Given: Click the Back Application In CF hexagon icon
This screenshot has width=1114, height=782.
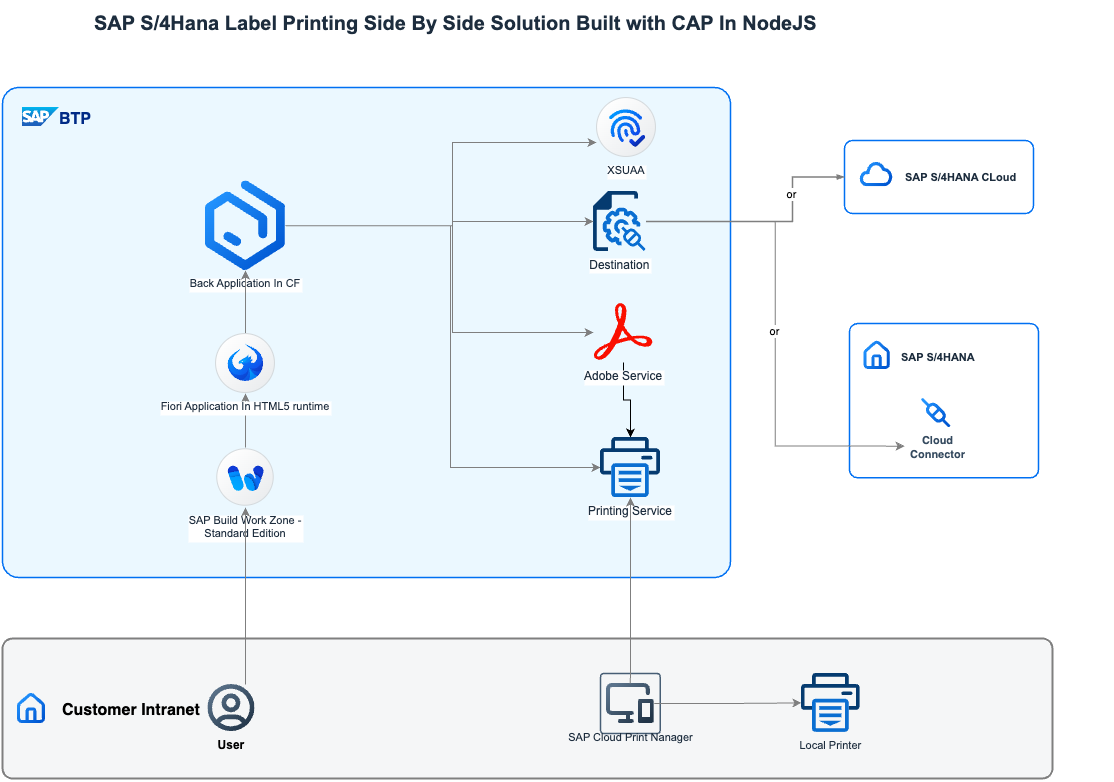Looking at the screenshot, I should pos(244,224).
